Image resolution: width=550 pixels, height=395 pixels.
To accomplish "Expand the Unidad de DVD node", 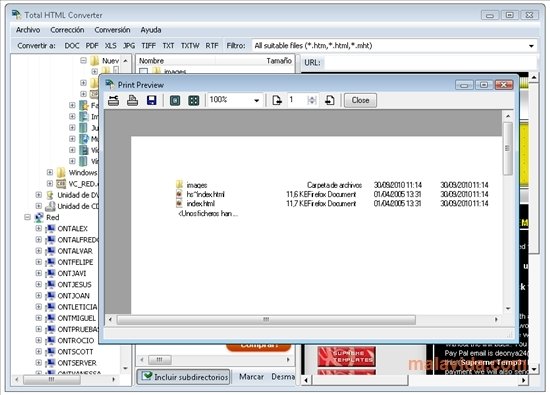I will click(x=39, y=195).
